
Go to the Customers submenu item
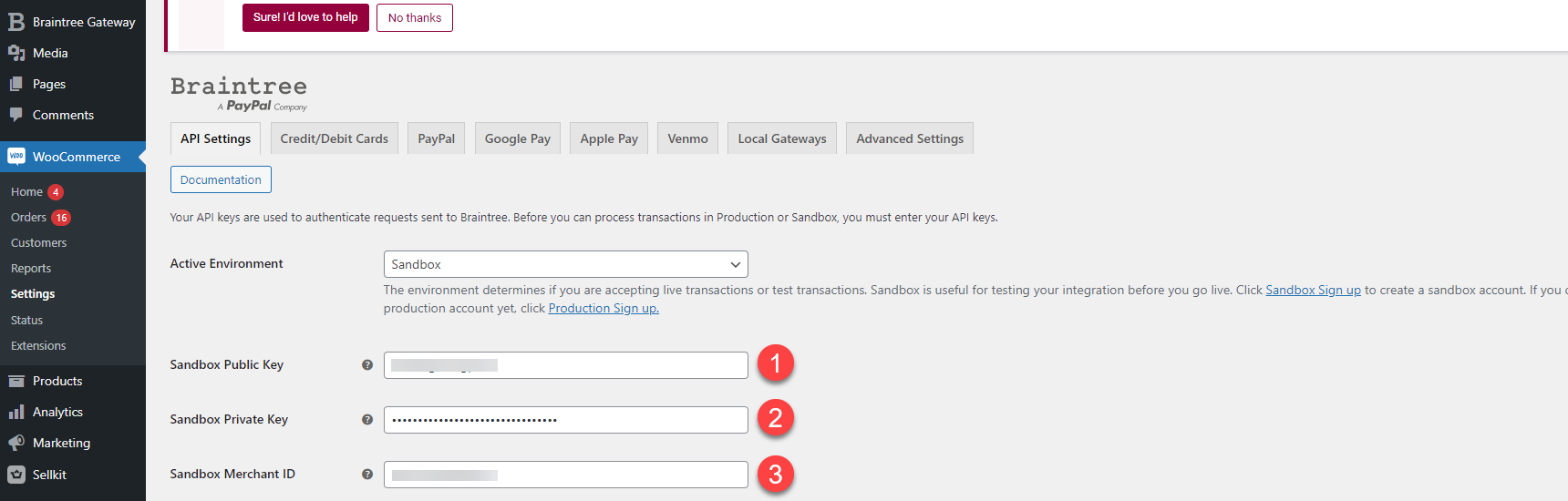(x=38, y=243)
